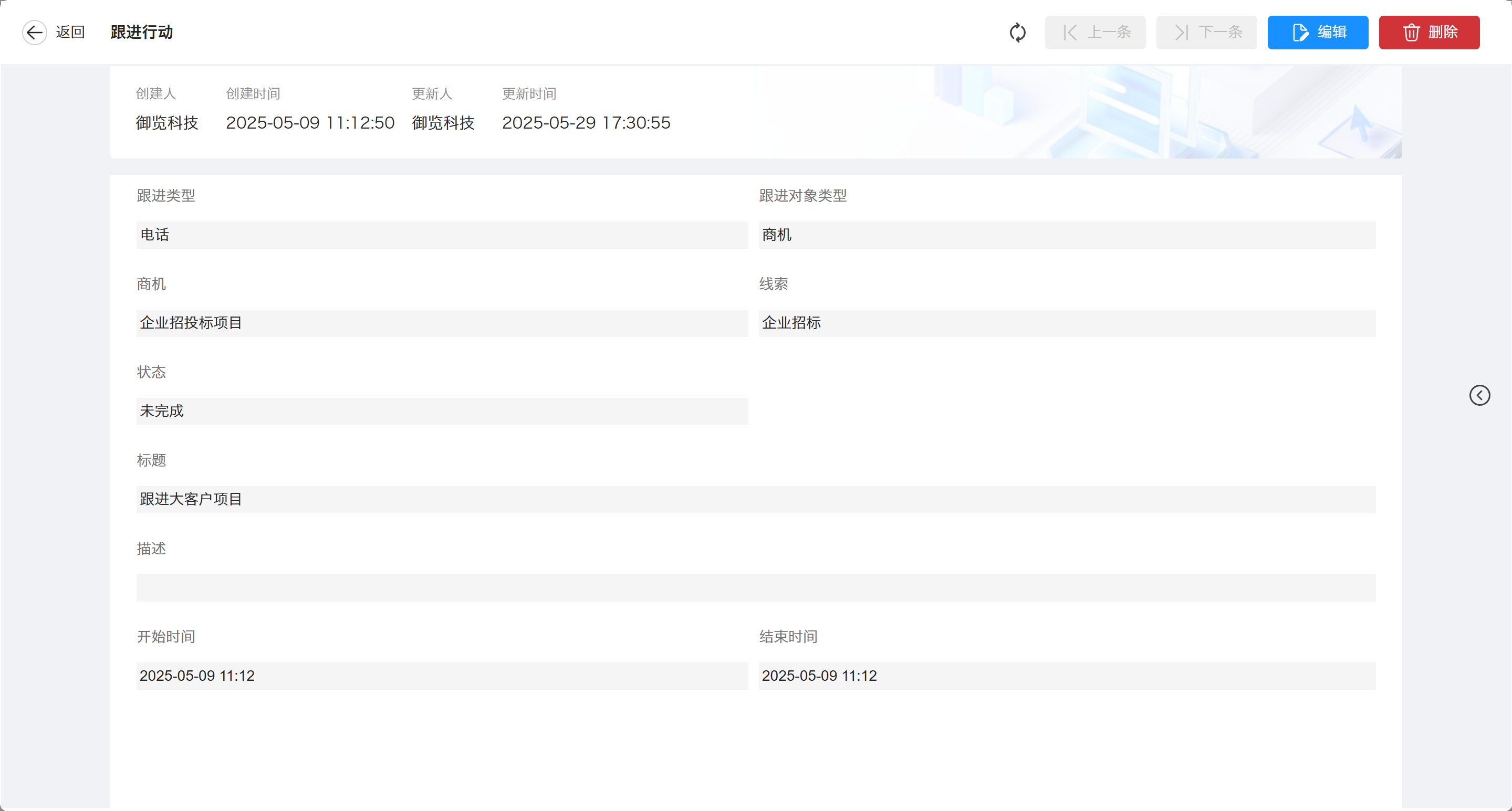Click update time 2025-05-29 17:30:55

coord(586,123)
